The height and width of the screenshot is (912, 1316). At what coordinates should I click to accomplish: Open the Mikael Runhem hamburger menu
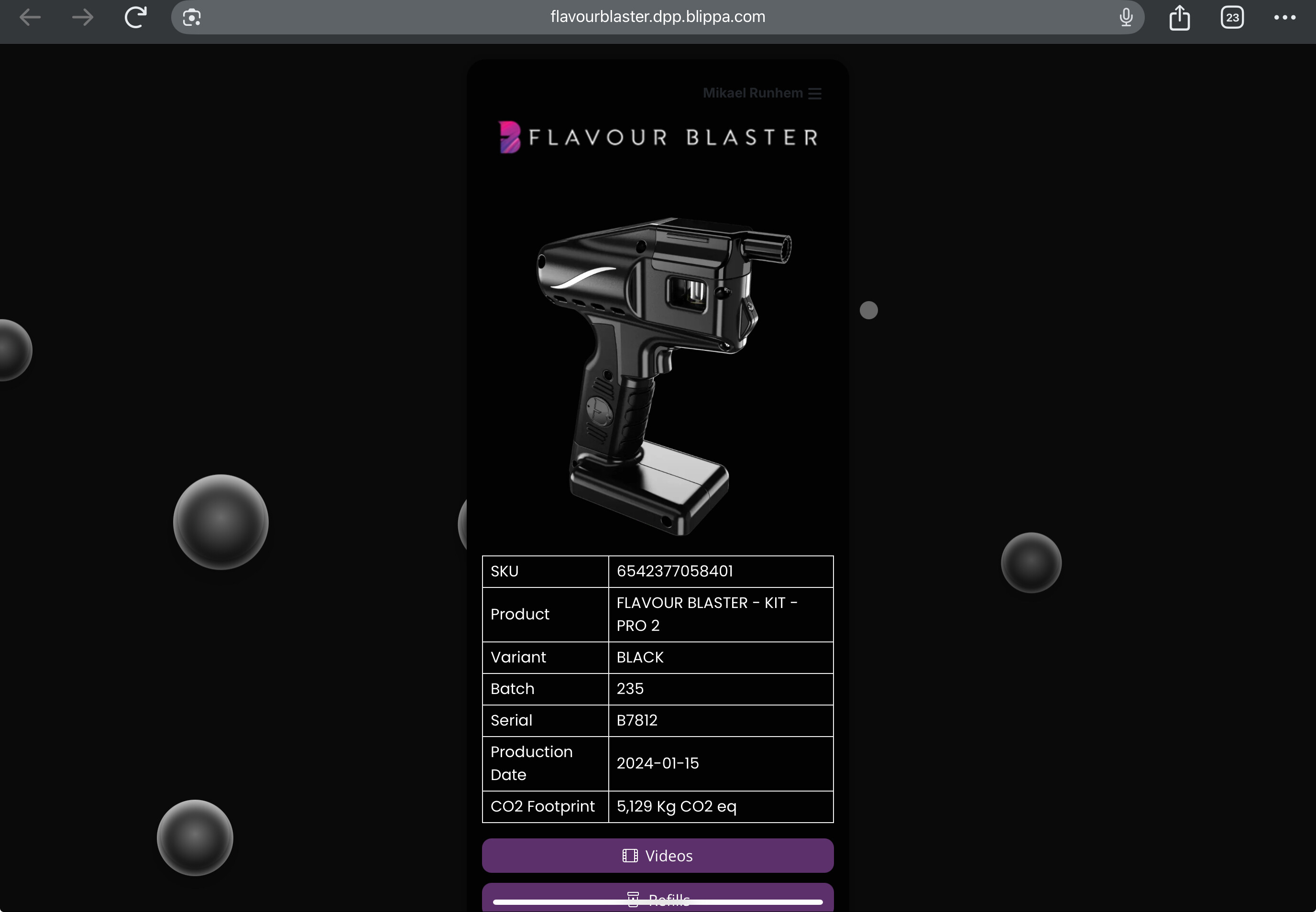[815, 94]
